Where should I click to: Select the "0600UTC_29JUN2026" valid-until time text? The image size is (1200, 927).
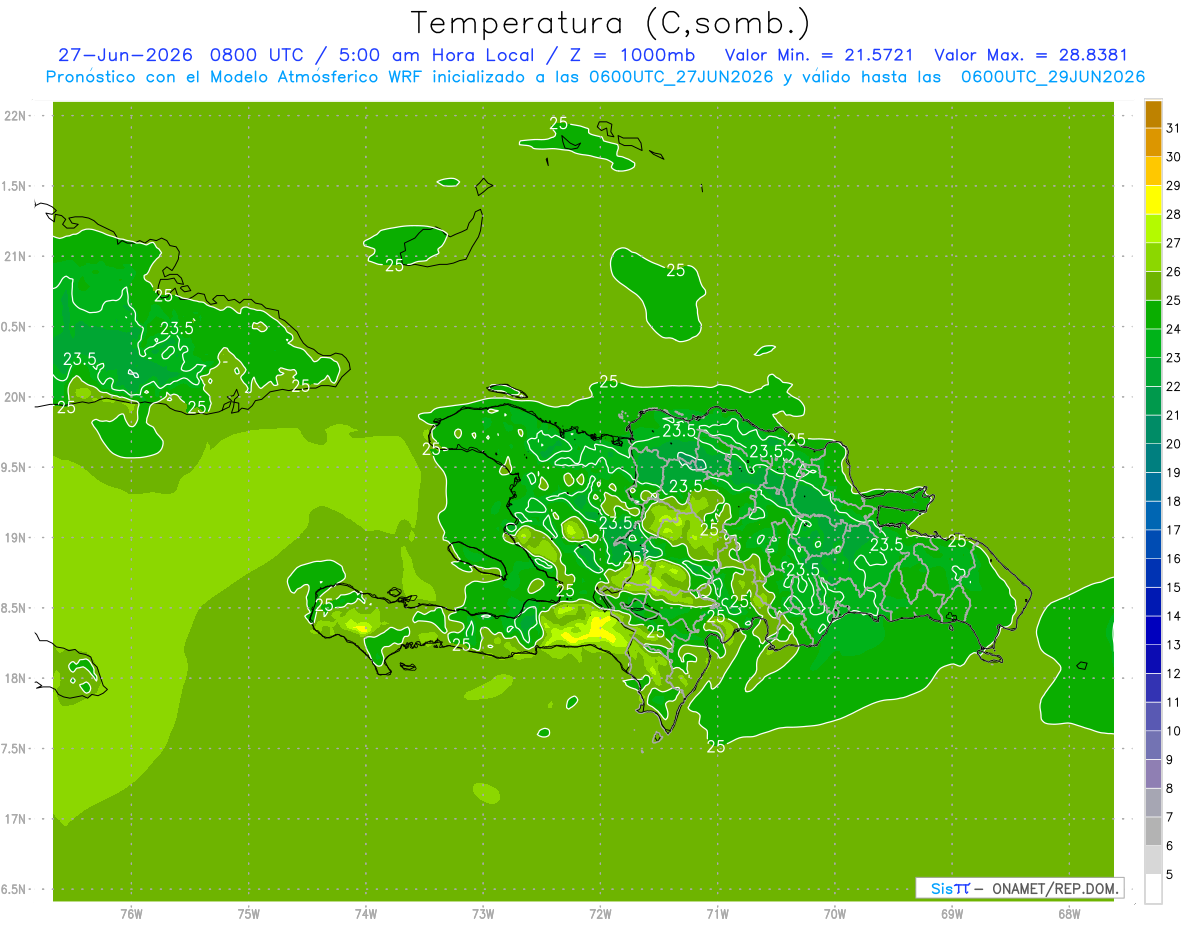tap(1053, 77)
